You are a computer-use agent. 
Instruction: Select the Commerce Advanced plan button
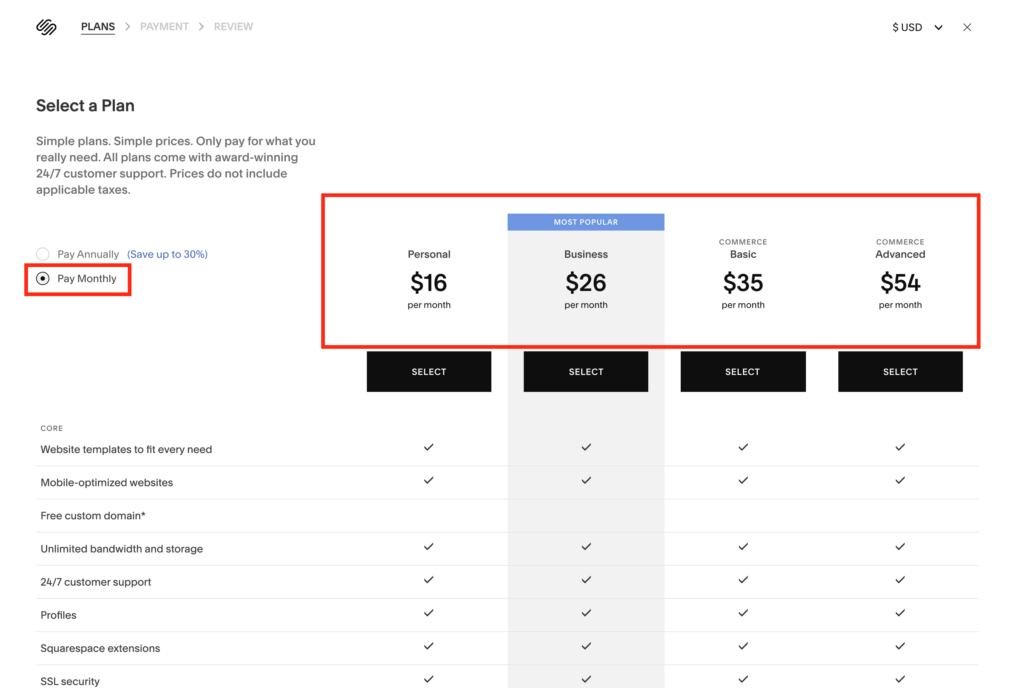click(901, 371)
